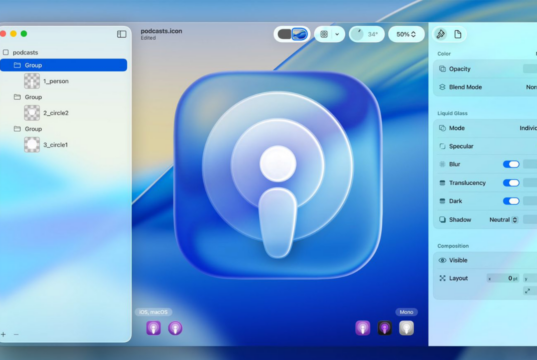The height and width of the screenshot is (360, 537).
Task: Click the podcasts.icon document title
Action: pyautogui.click(x=161, y=31)
